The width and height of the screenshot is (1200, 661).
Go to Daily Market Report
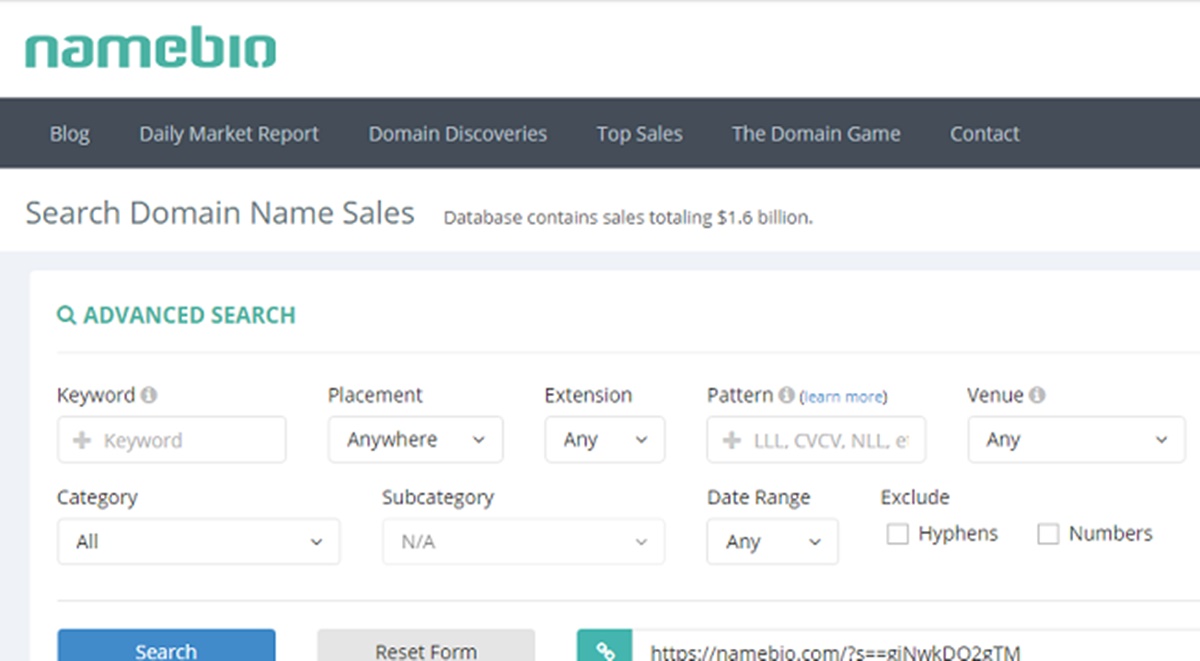[x=229, y=134]
